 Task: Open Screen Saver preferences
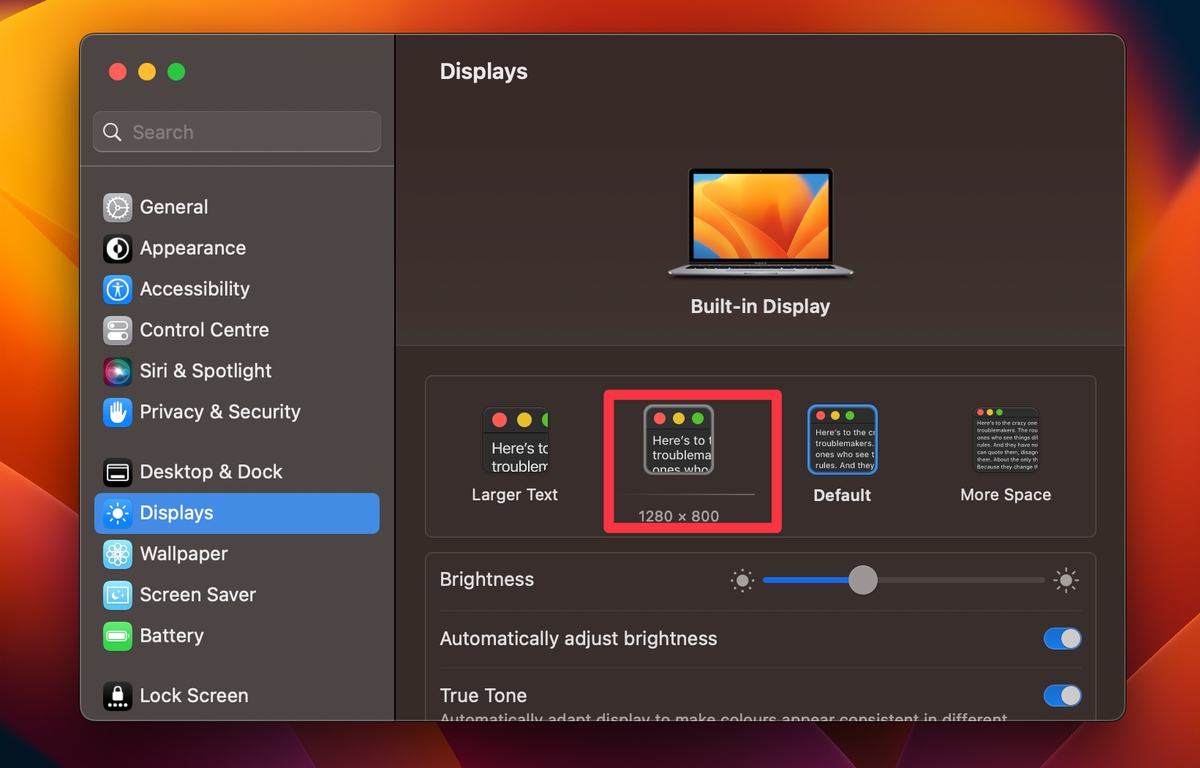(x=195, y=595)
